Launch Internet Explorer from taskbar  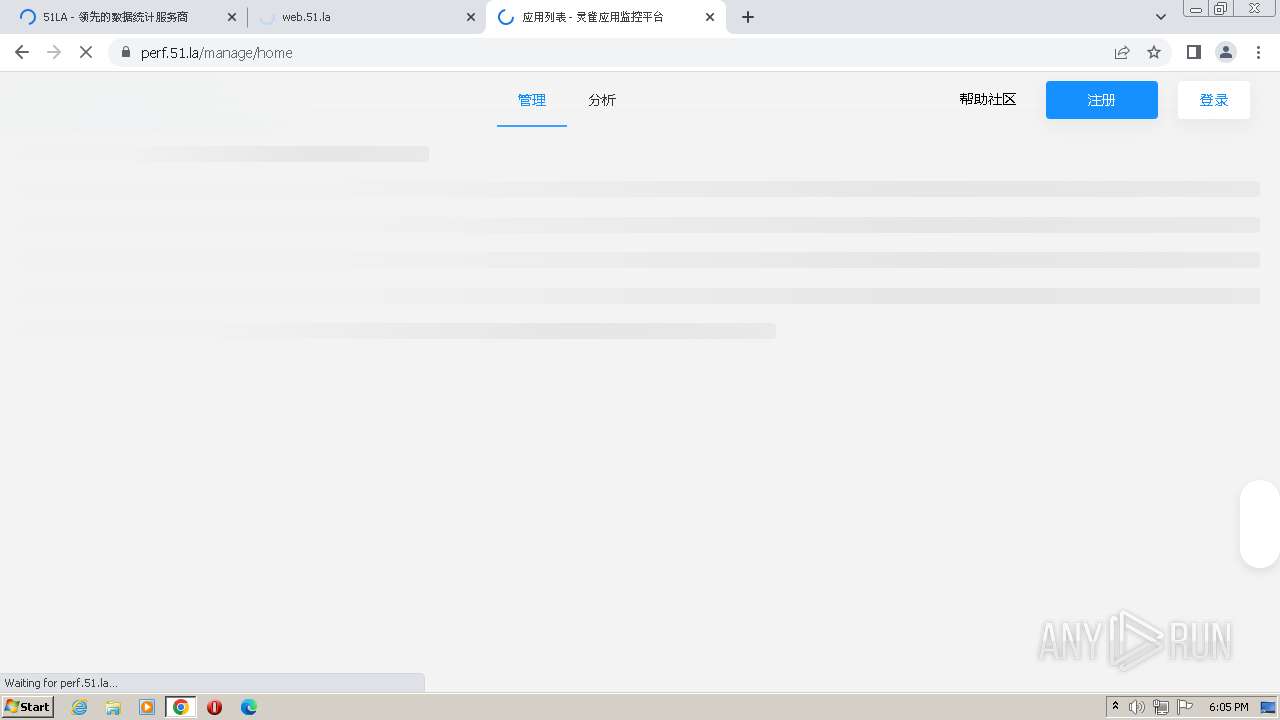click(x=80, y=707)
